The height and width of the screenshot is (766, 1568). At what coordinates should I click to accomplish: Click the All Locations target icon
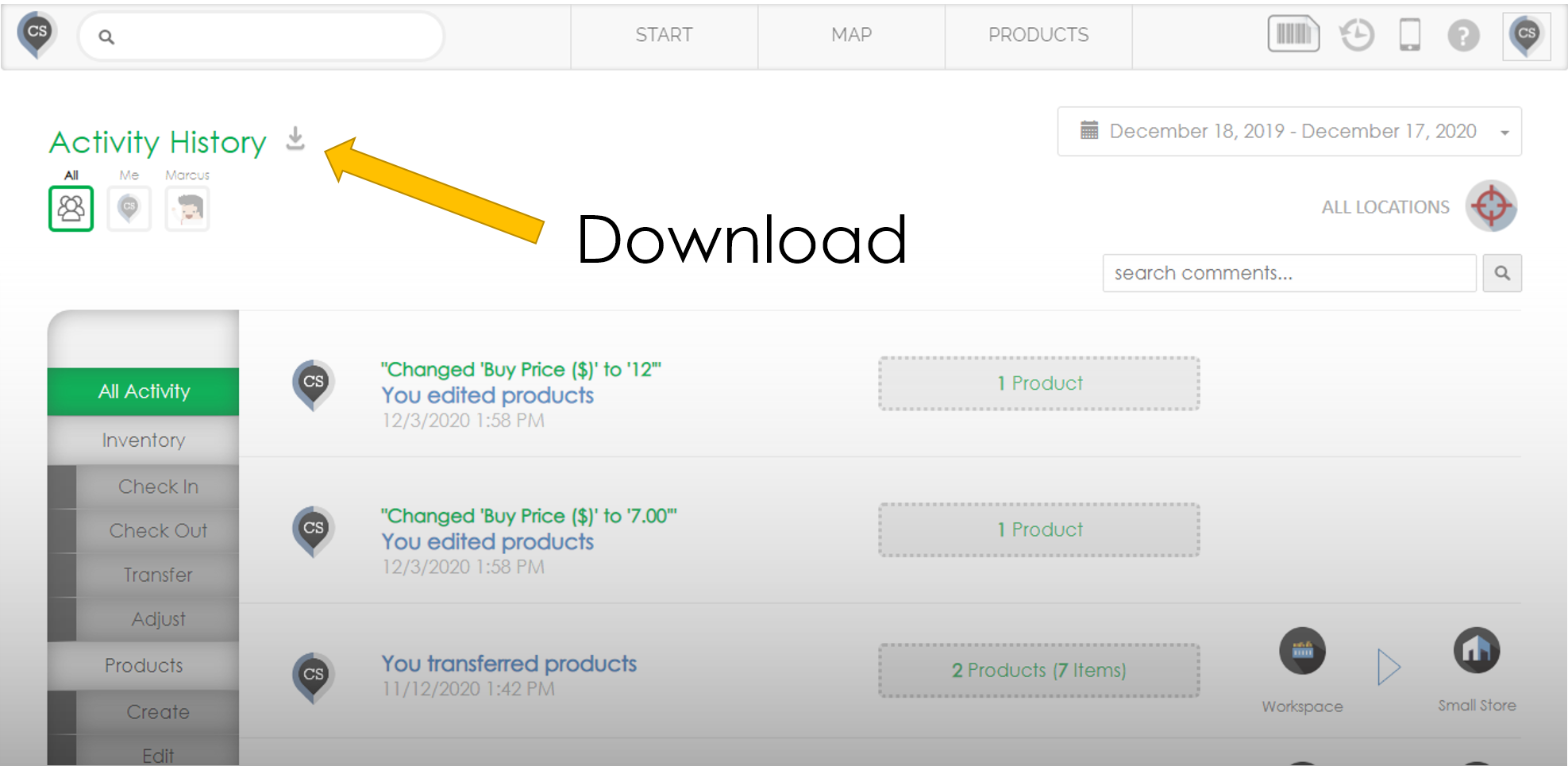pyautogui.click(x=1492, y=206)
